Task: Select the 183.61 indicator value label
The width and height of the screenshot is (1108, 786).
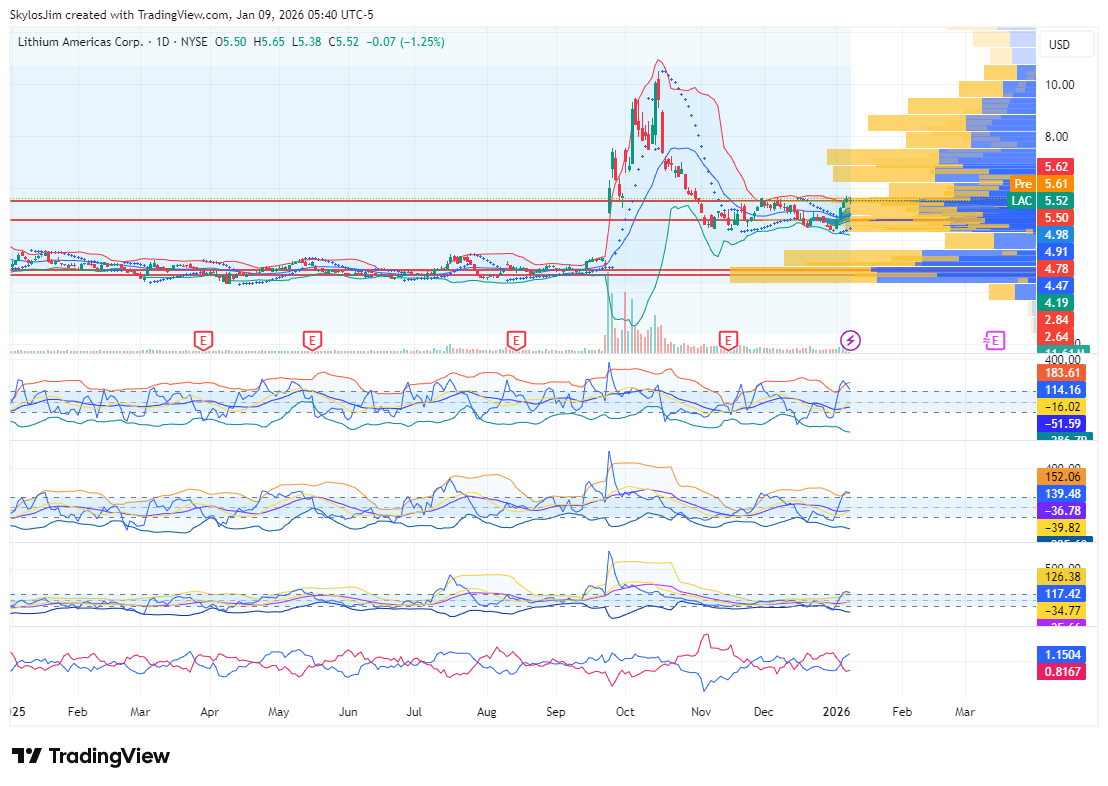Action: click(1063, 373)
